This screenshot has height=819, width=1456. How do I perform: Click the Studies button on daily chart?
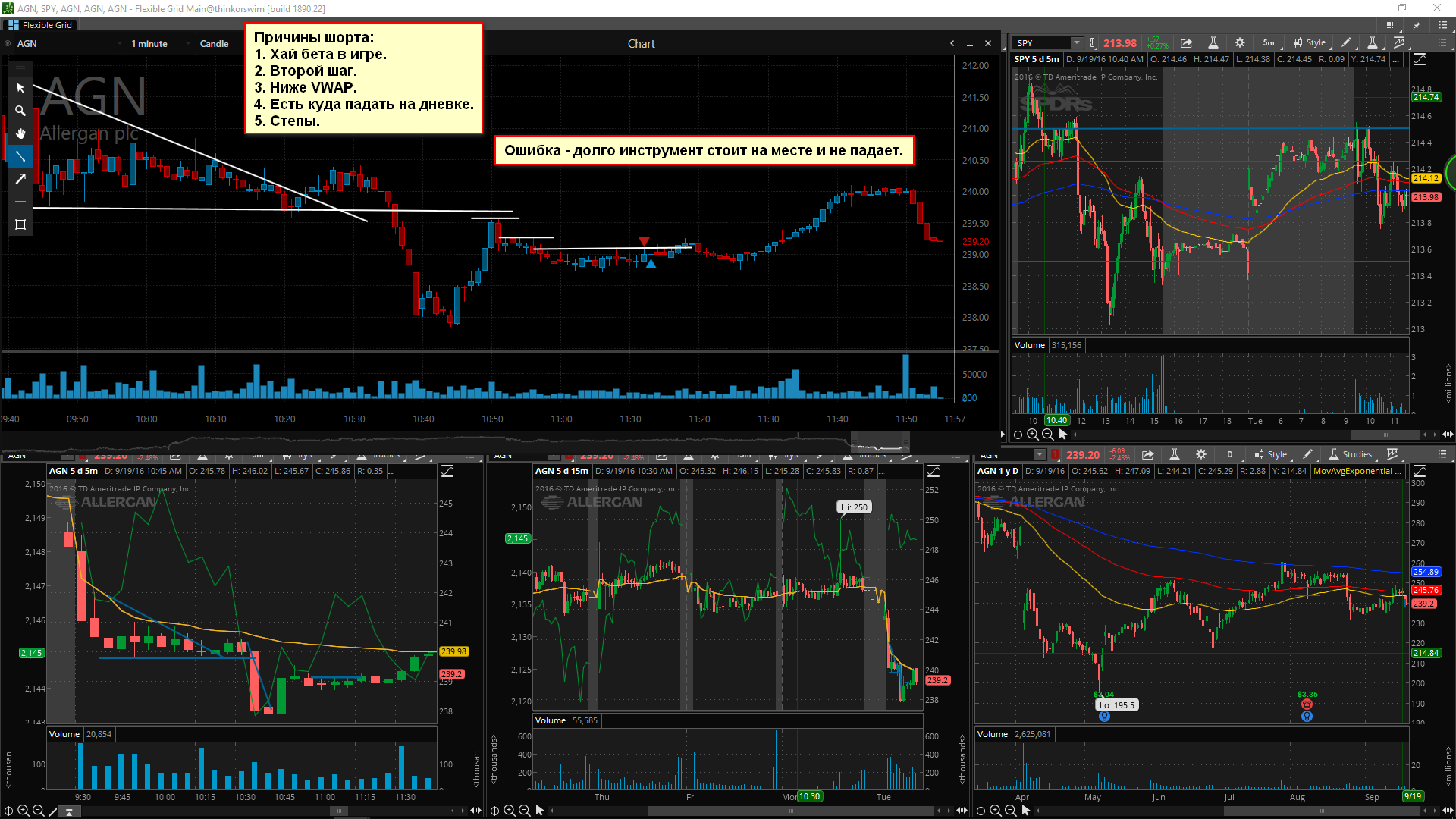tap(1351, 455)
